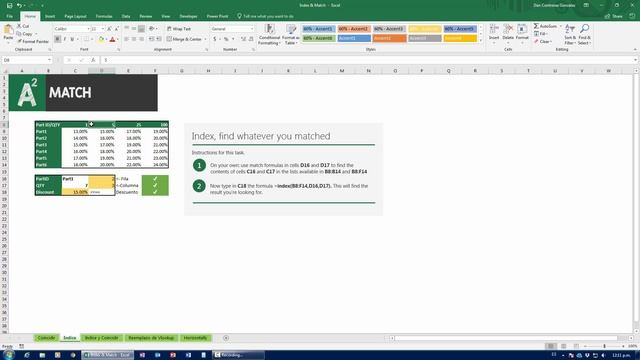Click the Orientation text-angle icon

tap(152, 29)
